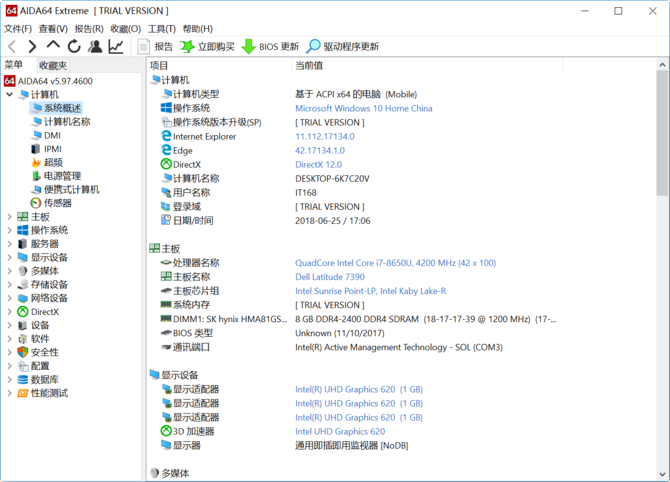Click 立即购买 buy now button
670x482 pixels.
point(208,46)
